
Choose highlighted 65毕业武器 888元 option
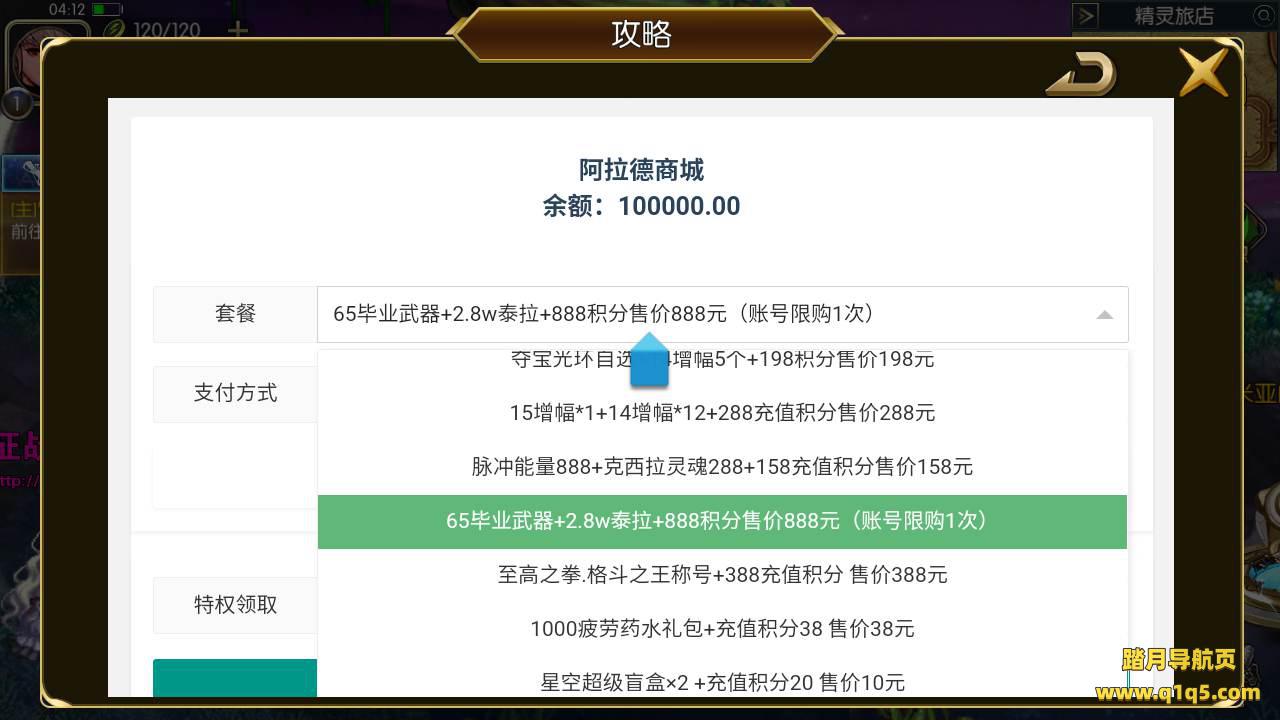point(722,521)
